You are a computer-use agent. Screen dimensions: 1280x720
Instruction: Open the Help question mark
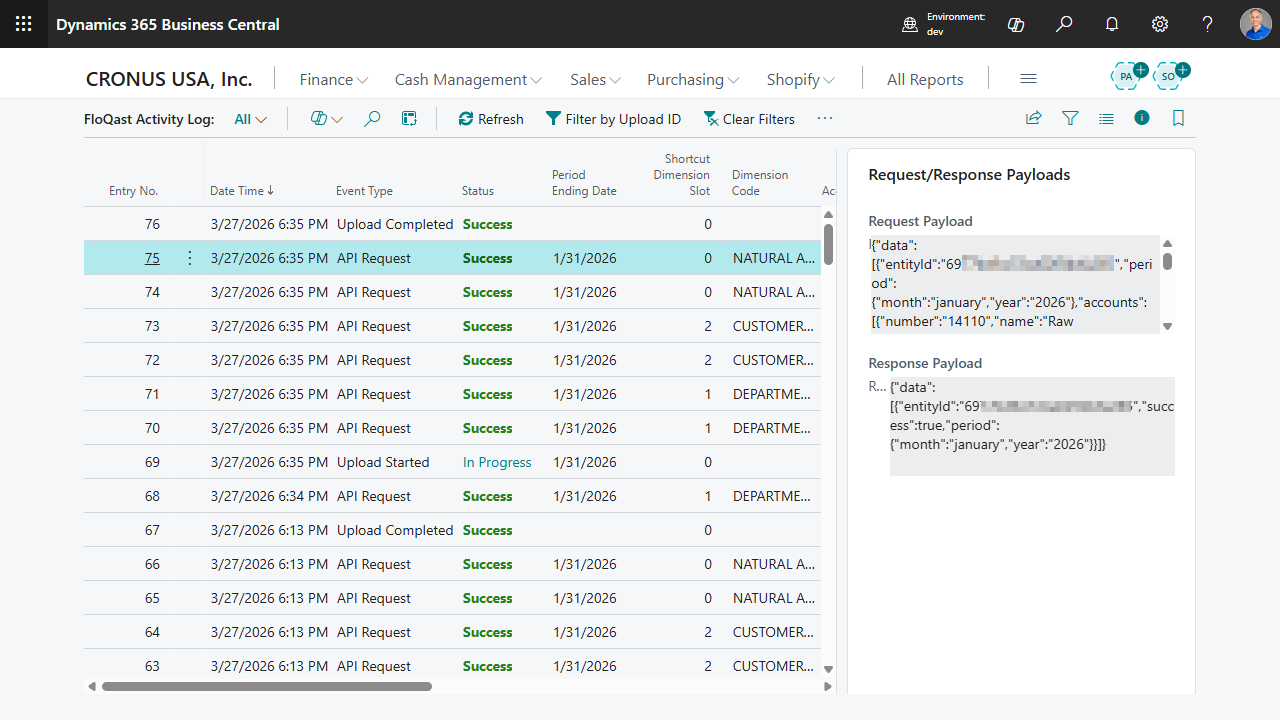[x=1208, y=24]
